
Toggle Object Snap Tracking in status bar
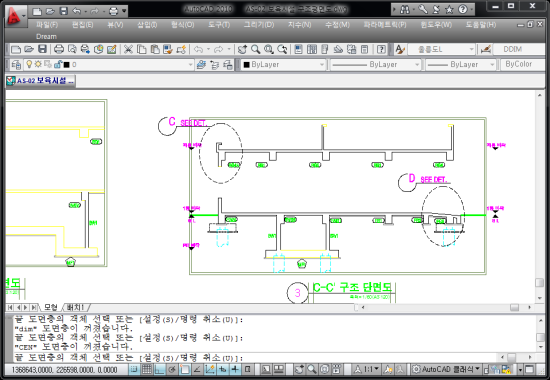tap(197, 369)
